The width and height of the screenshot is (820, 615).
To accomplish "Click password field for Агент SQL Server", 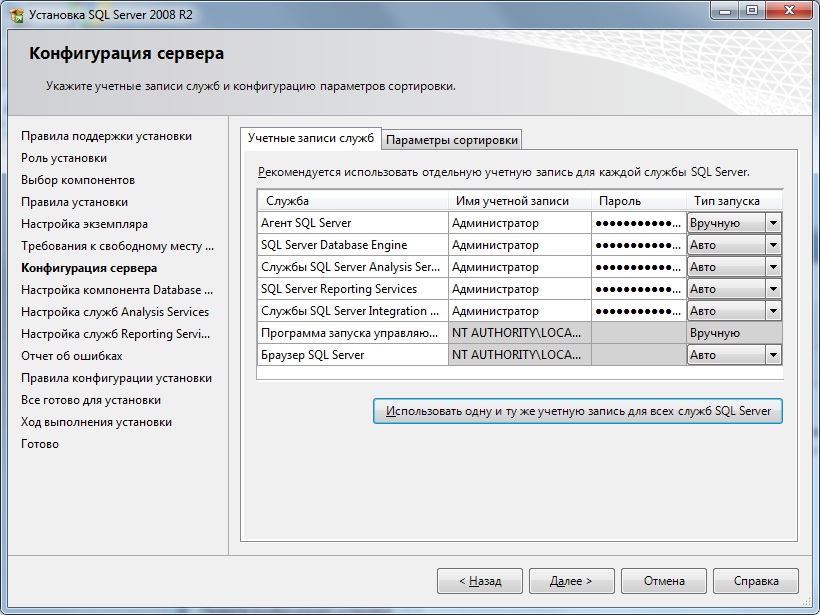I will pyautogui.click(x=639, y=223).
